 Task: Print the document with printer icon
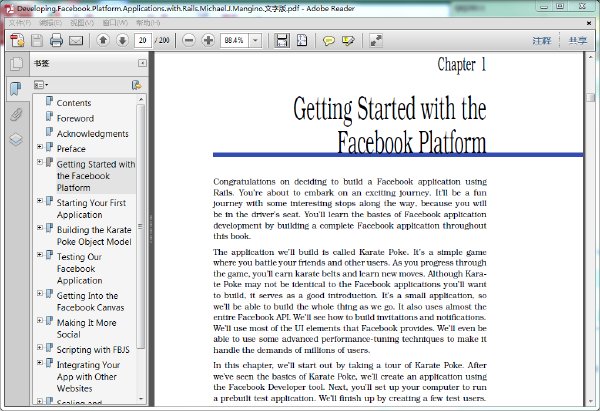pyautogui.click(x=56, y=40)
